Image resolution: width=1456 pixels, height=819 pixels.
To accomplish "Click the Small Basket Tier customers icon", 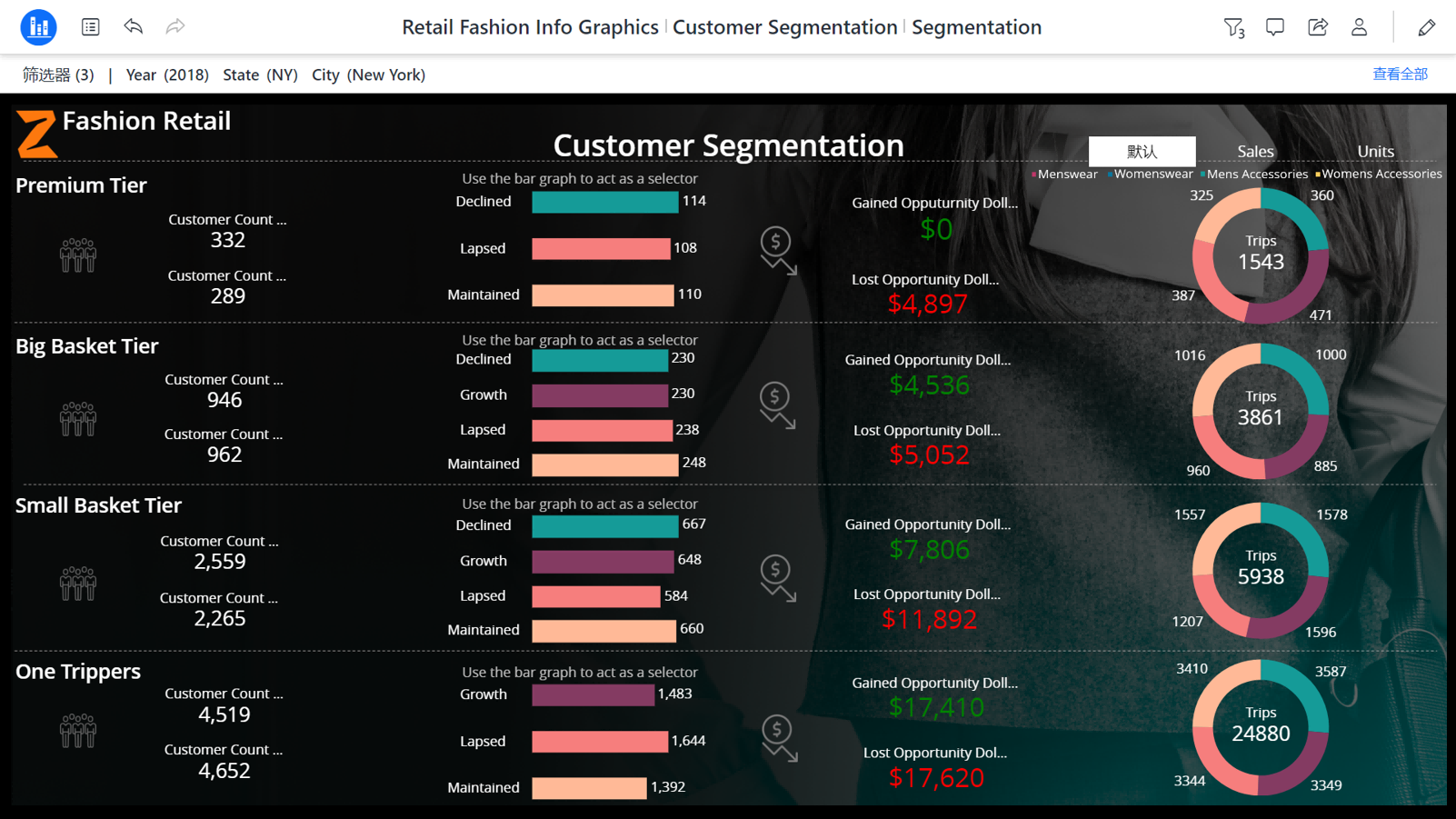I will point(78,584).
